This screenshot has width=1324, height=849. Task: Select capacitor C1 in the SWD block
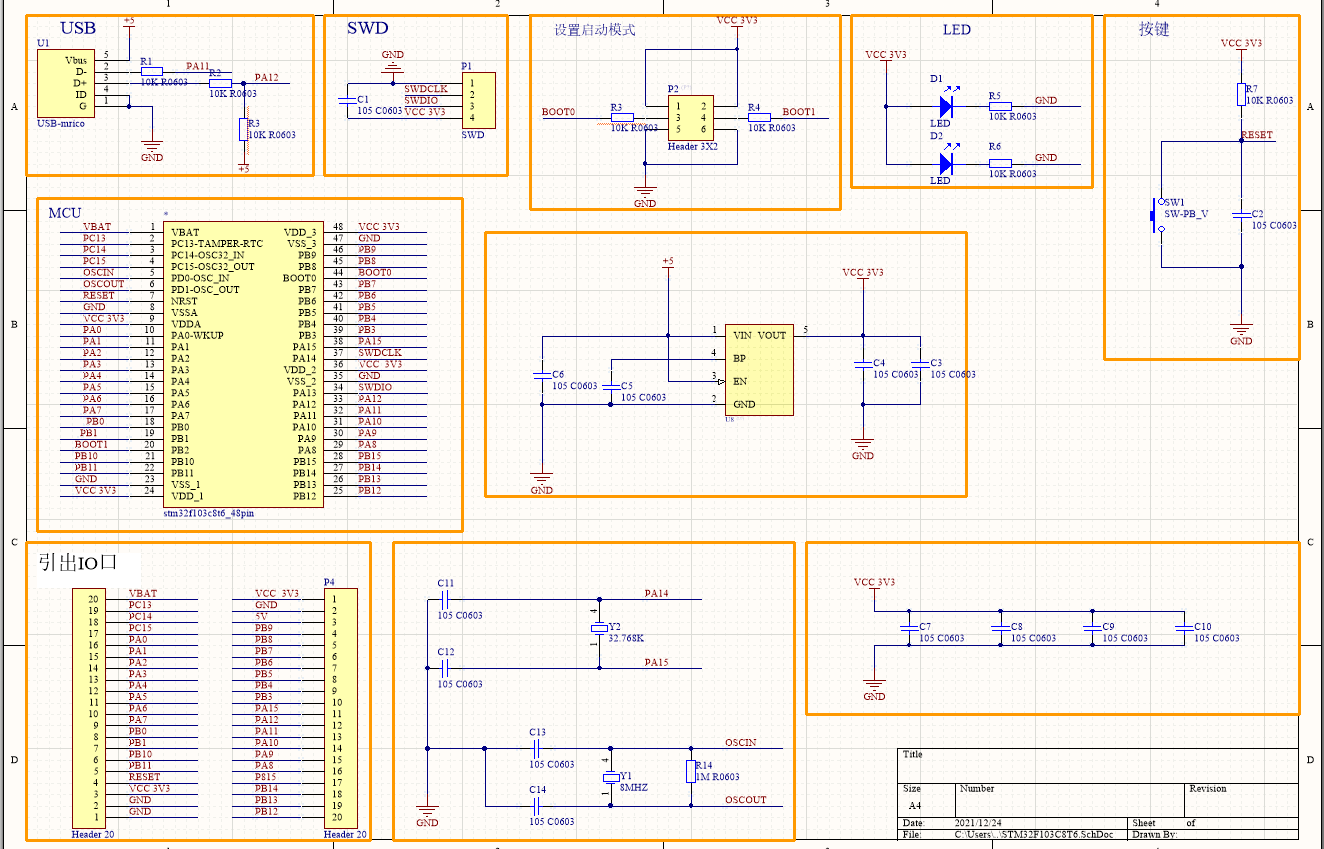(346, 100)
